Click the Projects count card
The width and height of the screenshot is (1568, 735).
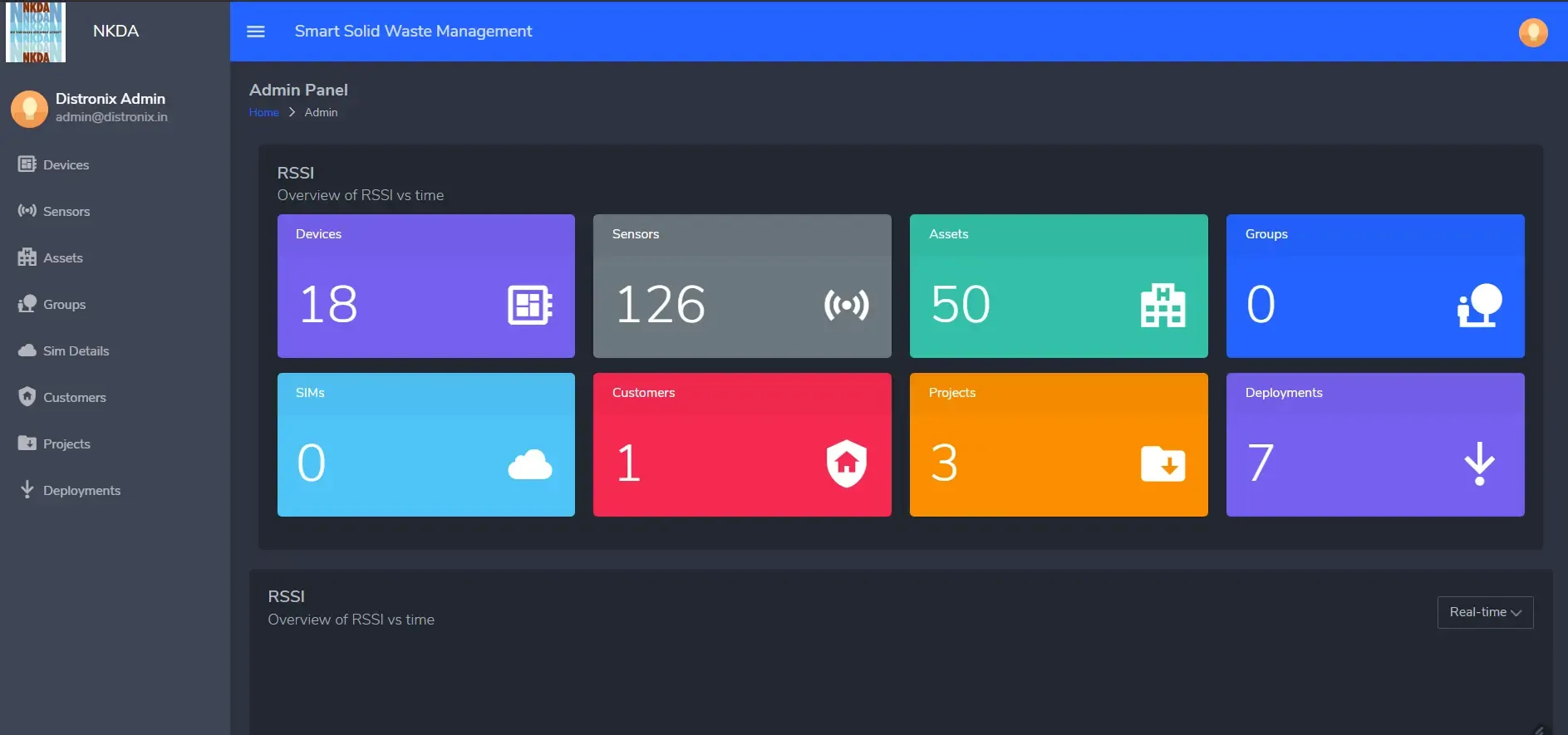tap(1058, 444)
